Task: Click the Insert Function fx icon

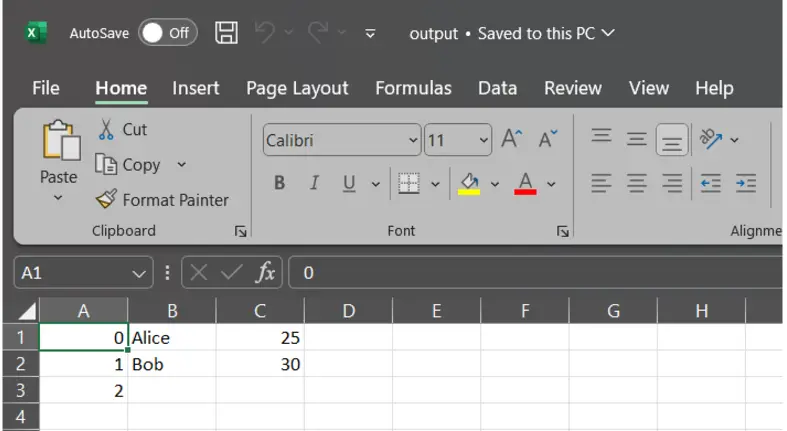Action: coord(265,272)
